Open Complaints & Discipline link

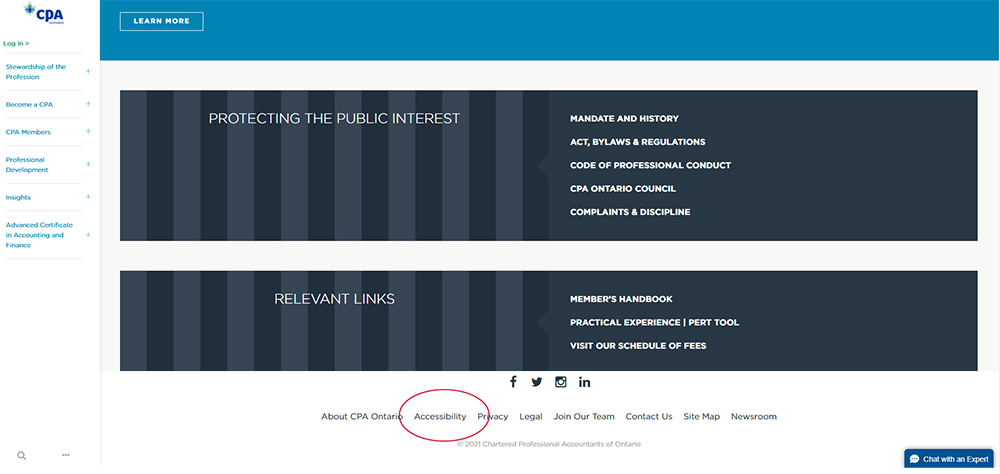click(630, 212)
